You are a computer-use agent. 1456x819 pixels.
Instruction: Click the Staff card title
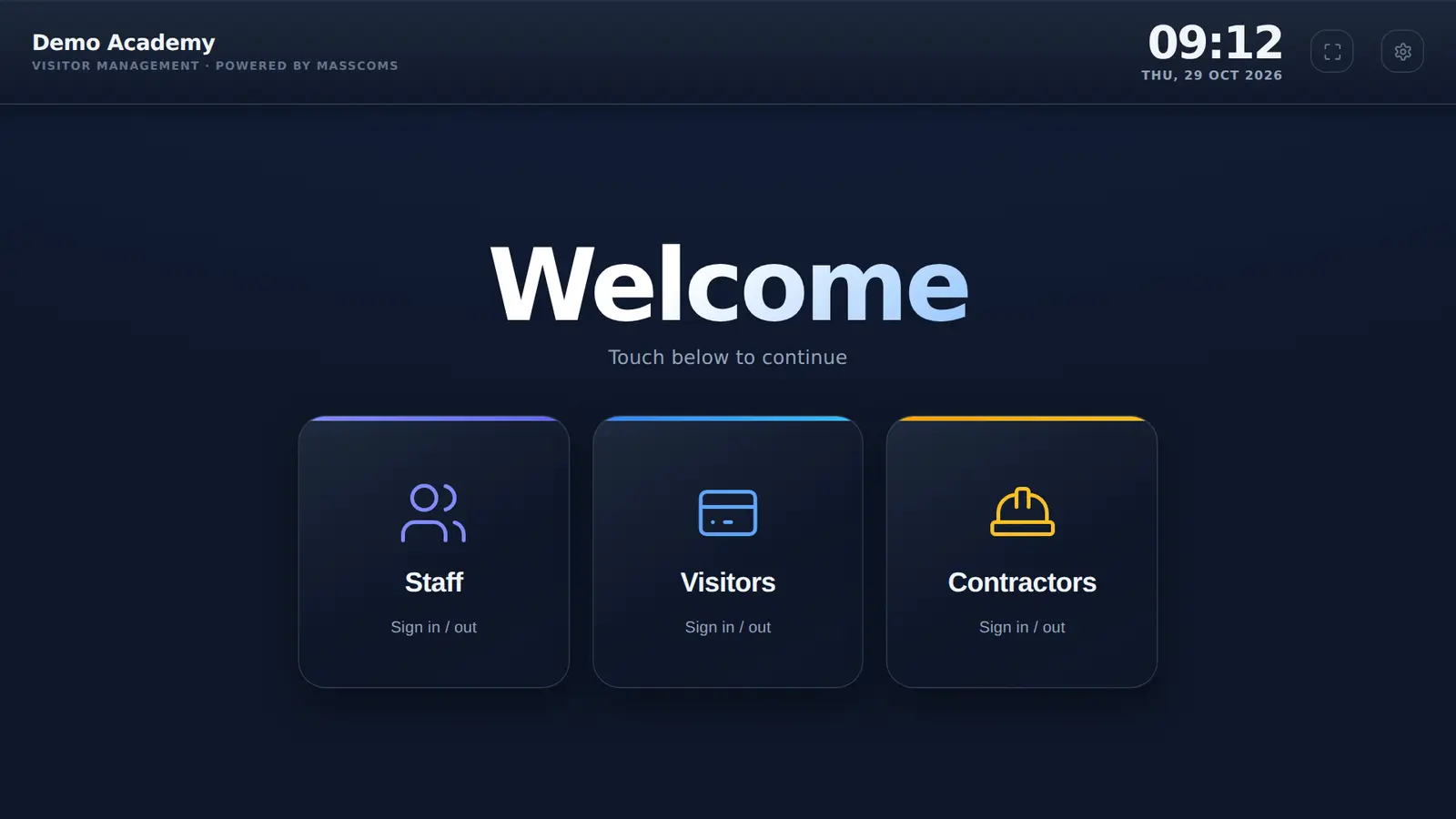(x=434, y=582)
